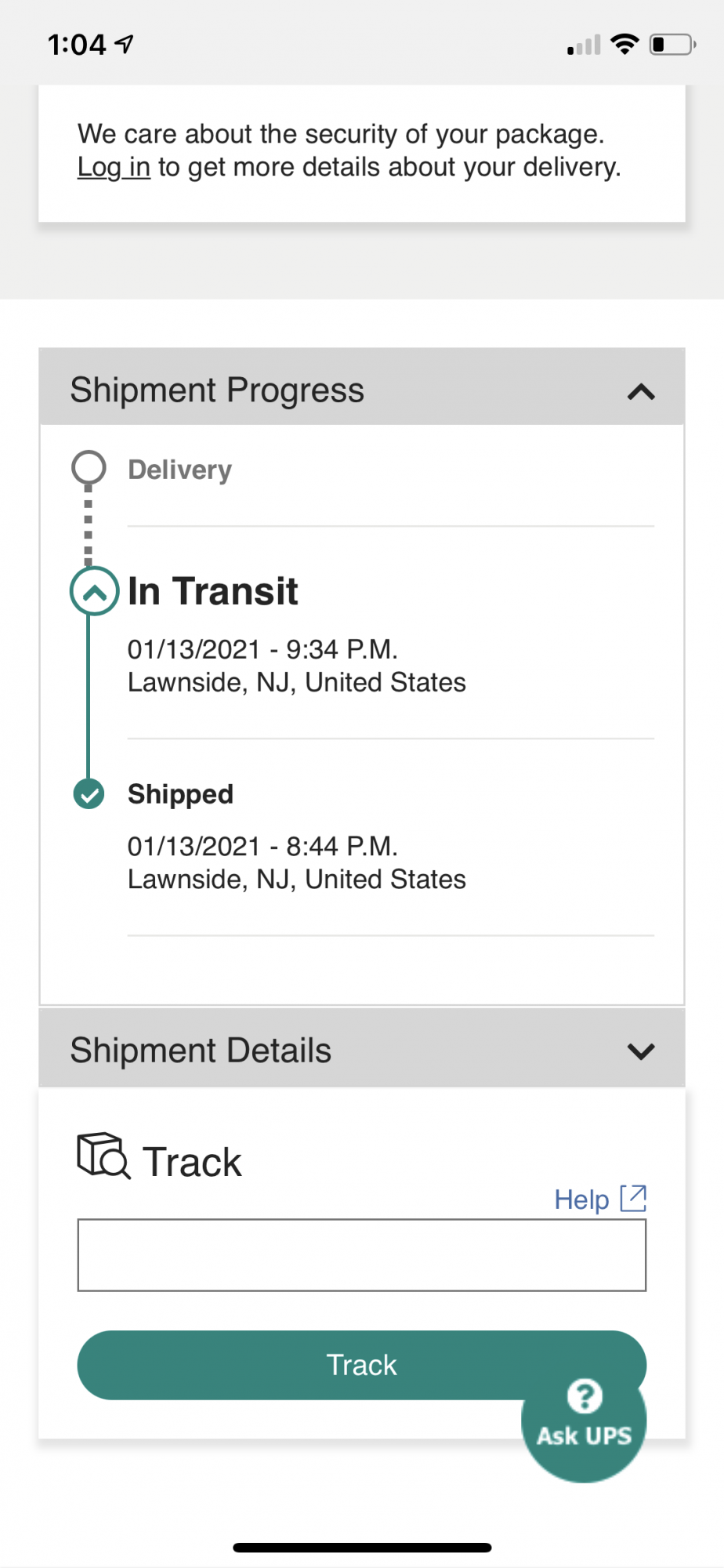Tap the package magnifier Track icon
This screenshot has height=1568, width=724.
pos(103,1156)
